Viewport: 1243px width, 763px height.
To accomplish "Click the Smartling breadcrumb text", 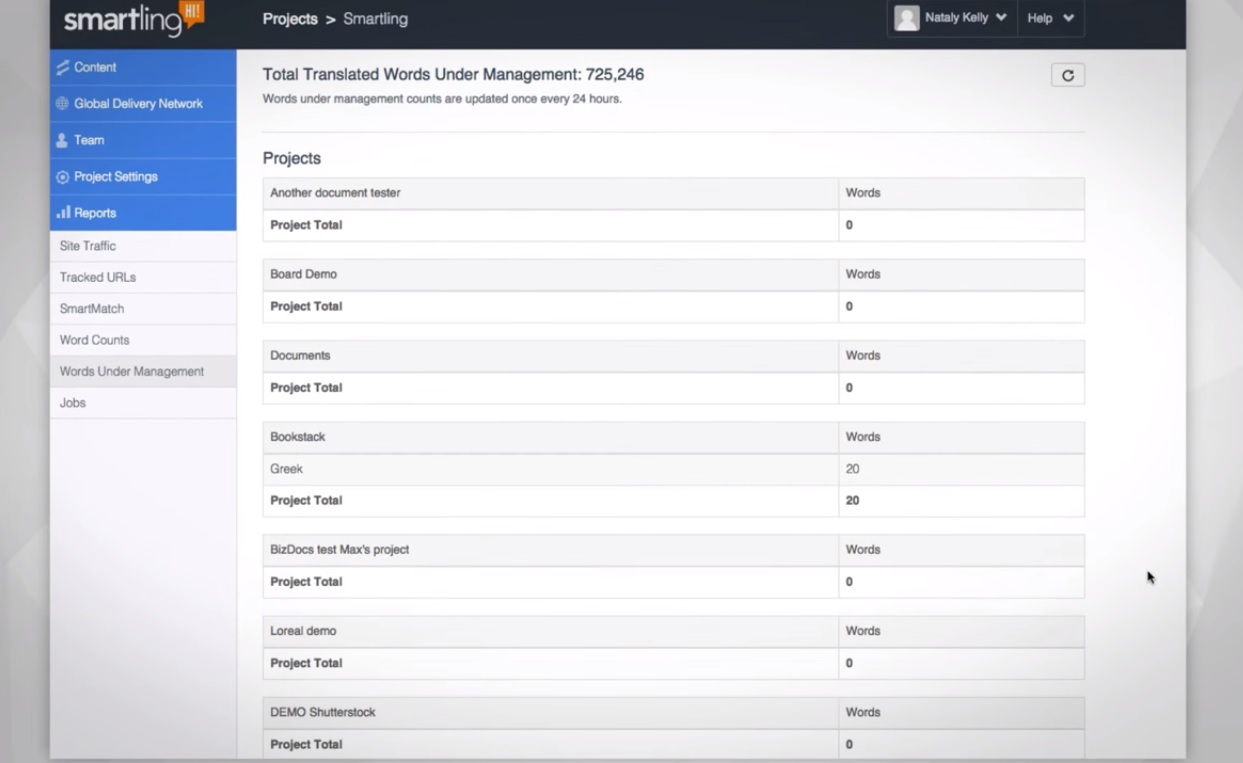I will click(375, 19).
